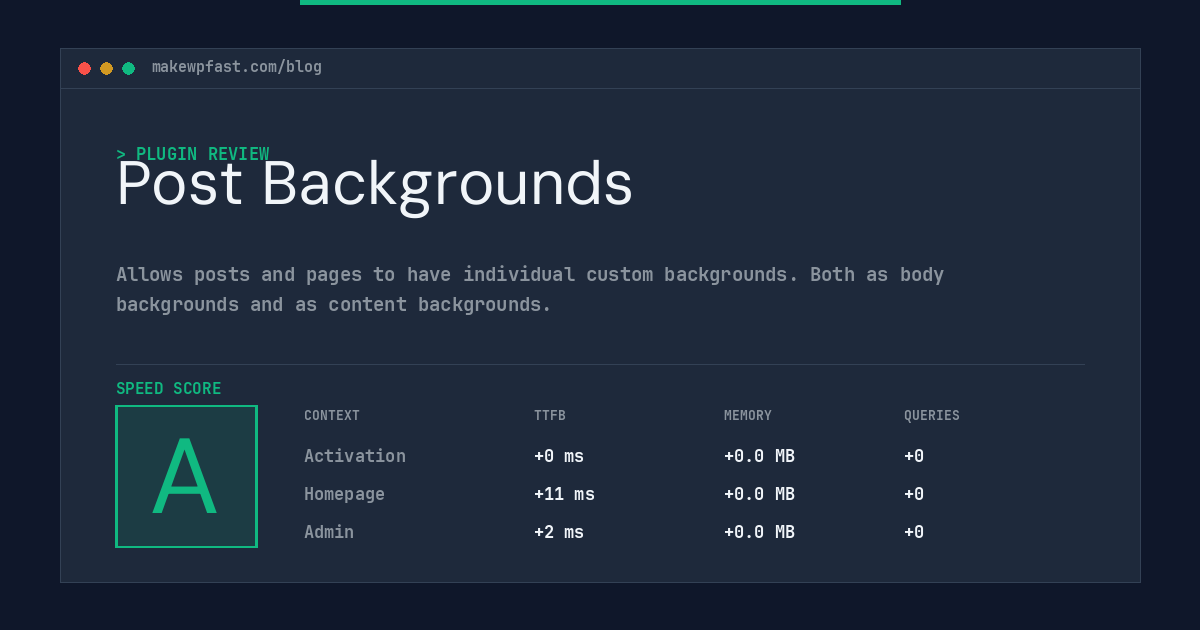Click the '+0 ms' Activation TTFB value
Image resolution: width=1200 pixels, height=630 pixels.
[559, 456]
